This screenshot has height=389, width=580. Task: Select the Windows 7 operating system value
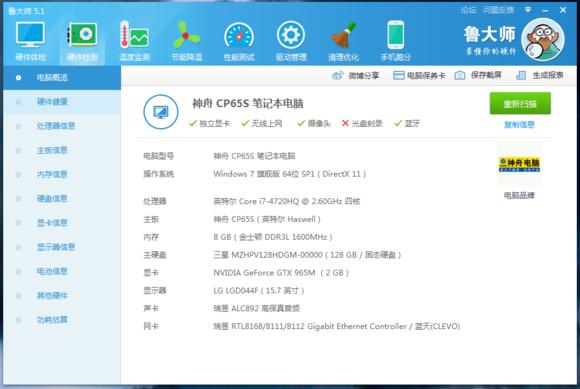pos(290,174)
